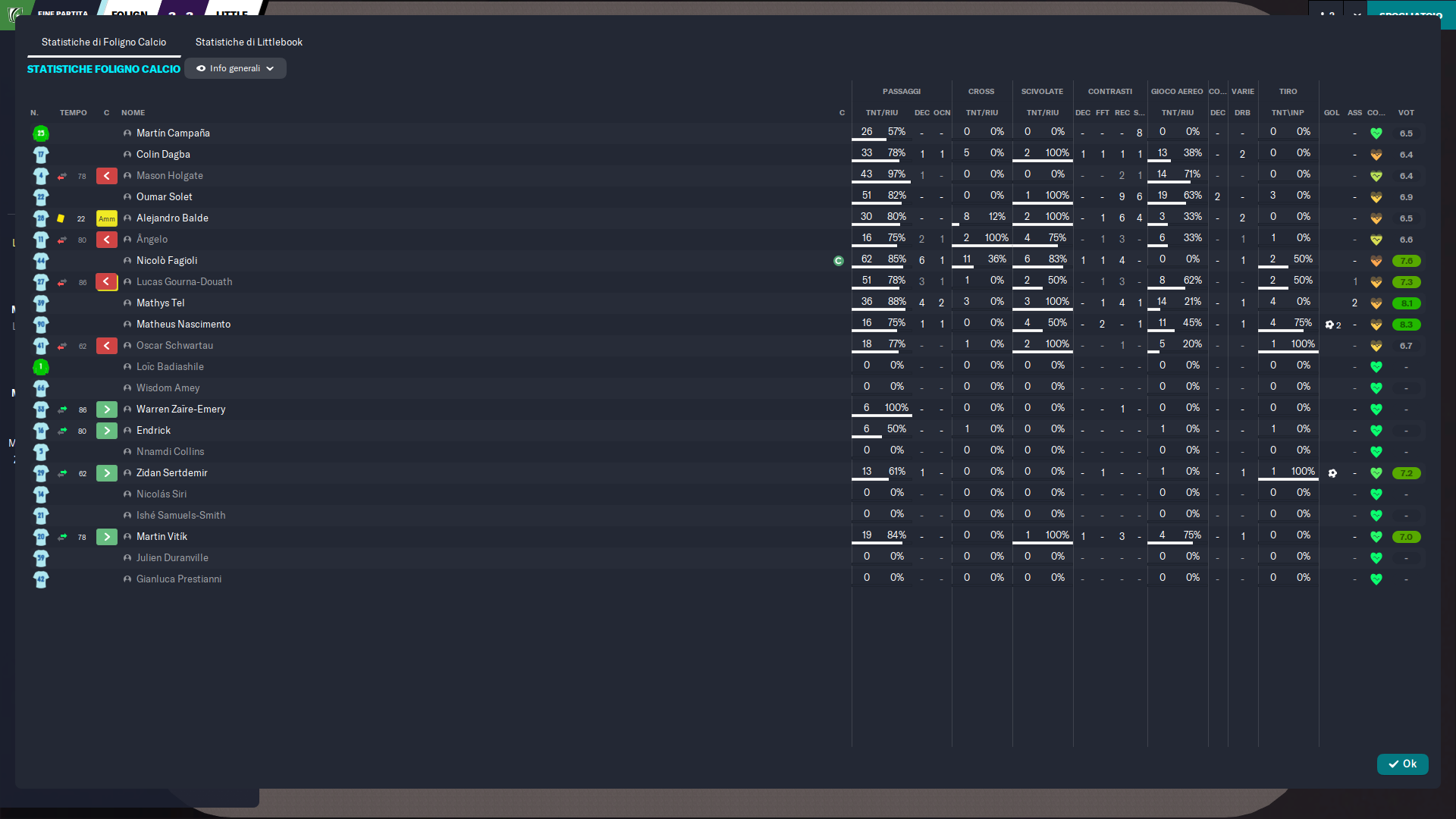Click Oumar Solet's orange condition heart icon
Viewport: 1456px width, 819px height.
[1376, 197]
